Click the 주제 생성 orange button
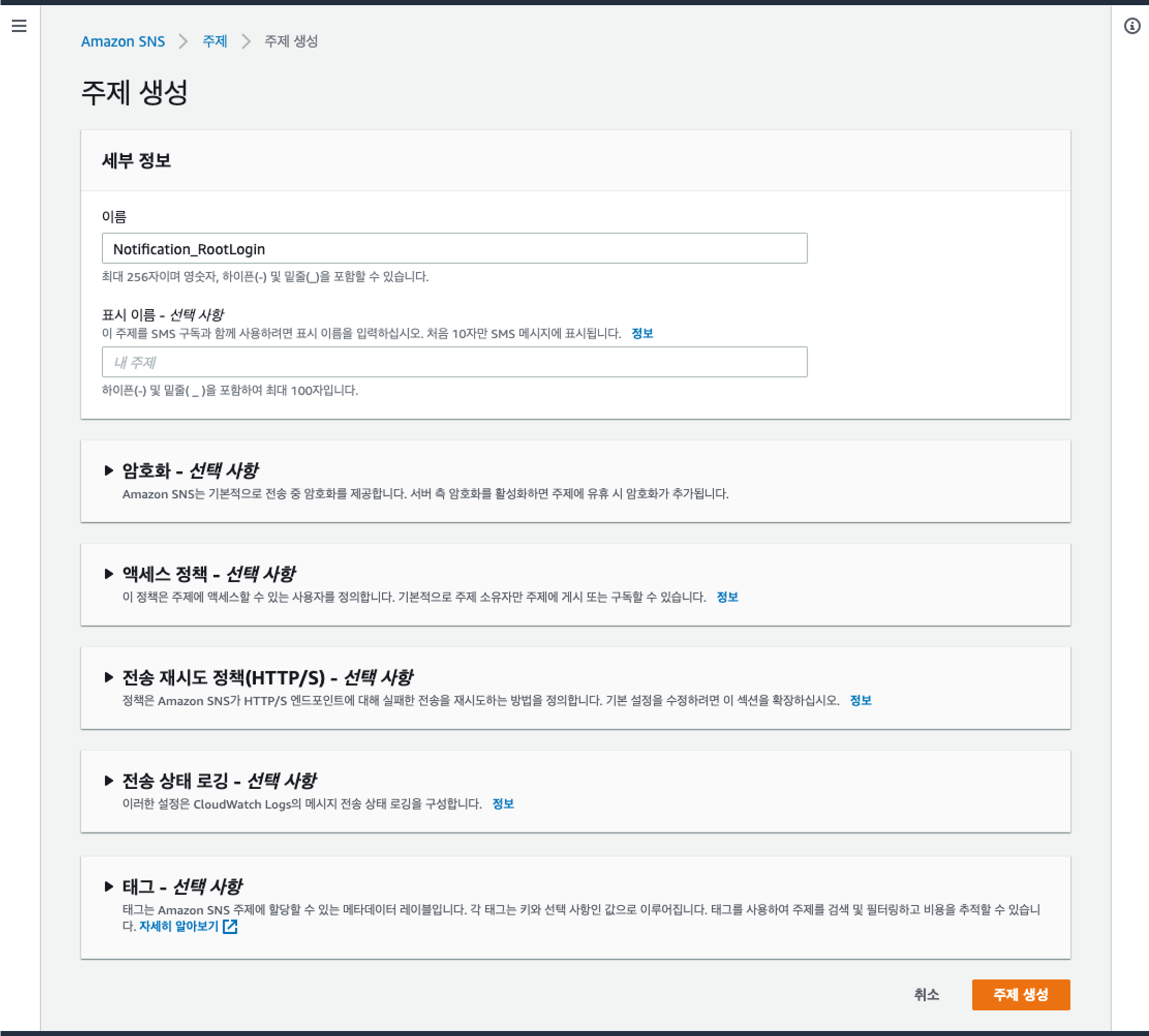The width and height of the screenshot is (1149, 1036). (x=1020, y=995)
